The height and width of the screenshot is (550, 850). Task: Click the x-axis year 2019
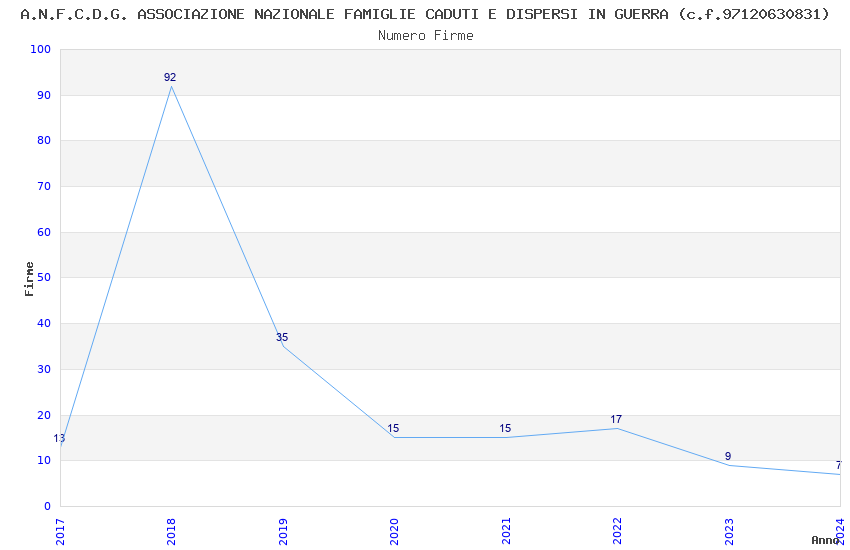coord(283,532)
